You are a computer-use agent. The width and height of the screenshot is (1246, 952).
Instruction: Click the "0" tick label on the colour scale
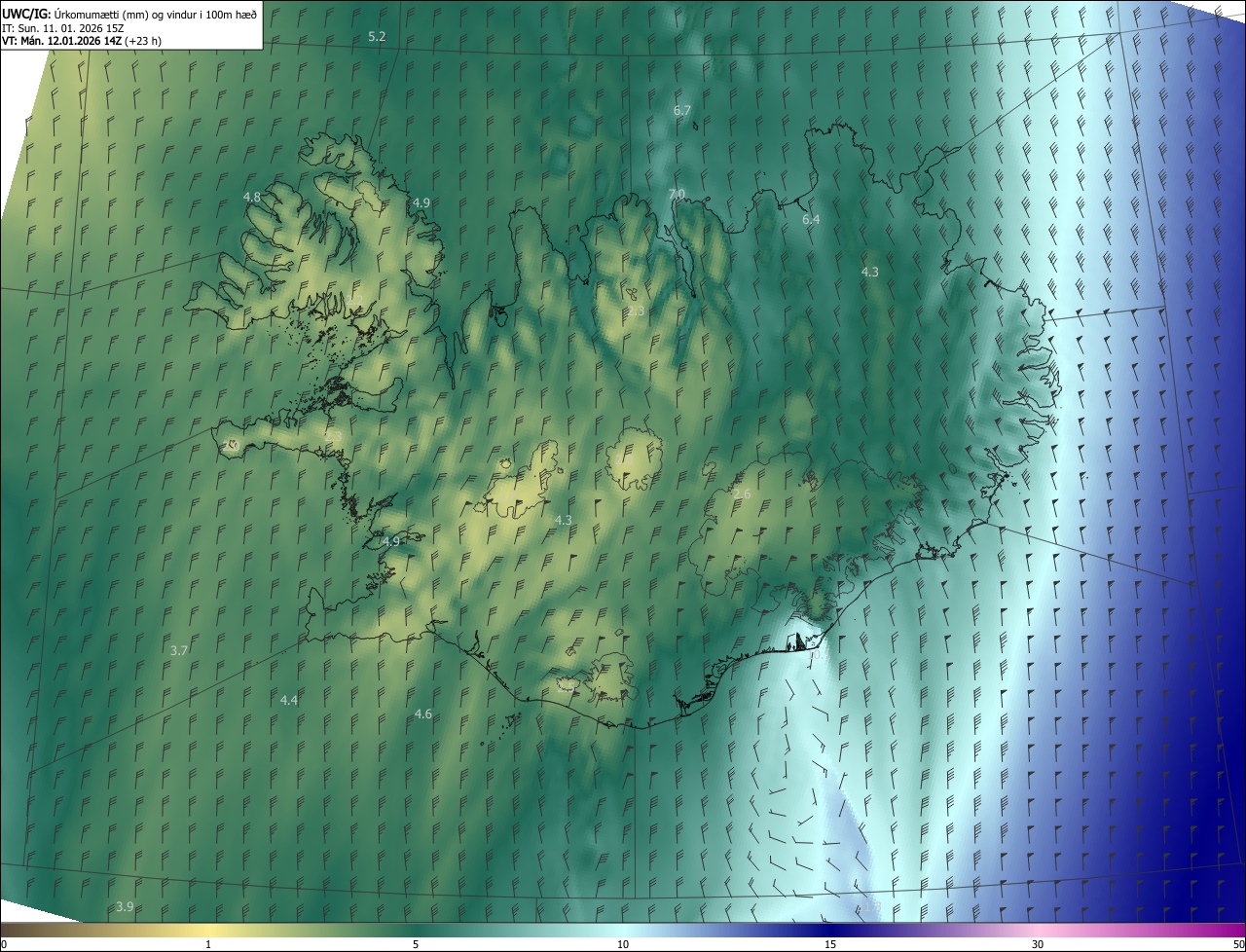[x=4, y=944]
